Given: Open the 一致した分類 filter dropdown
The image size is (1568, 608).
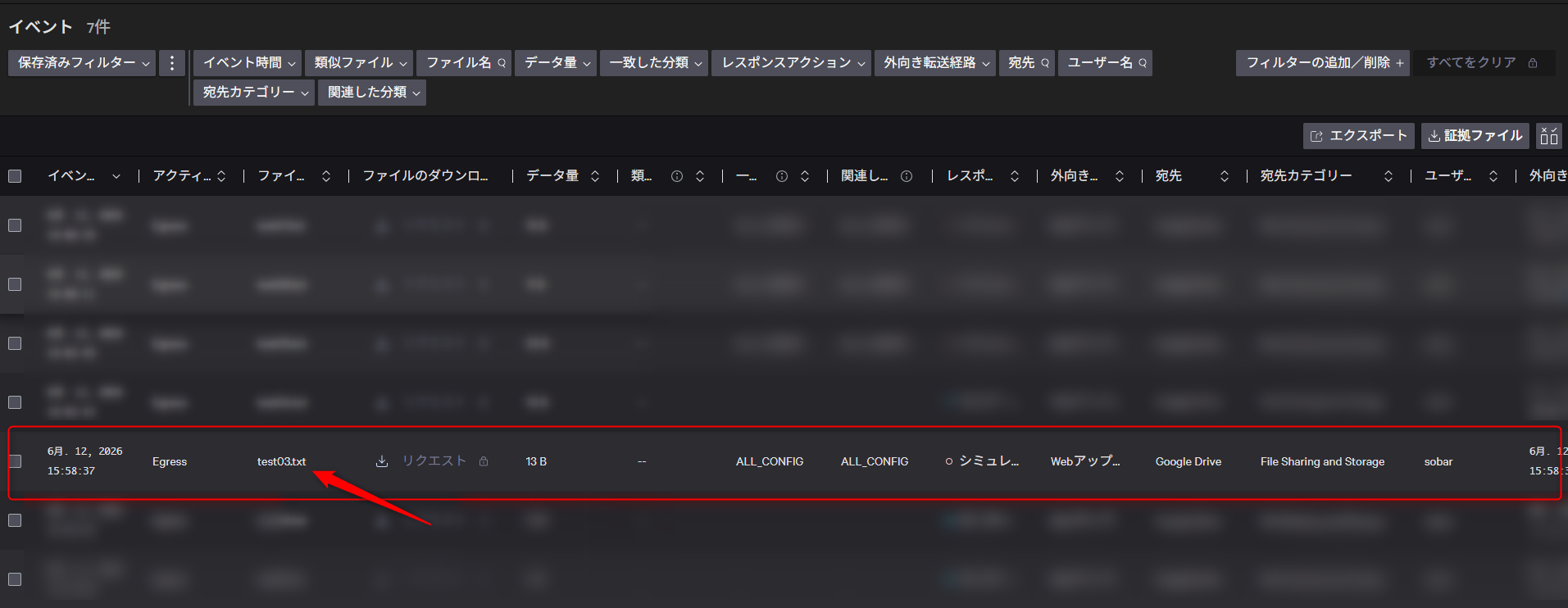Looking at the screenshot, I should [654, 63].
